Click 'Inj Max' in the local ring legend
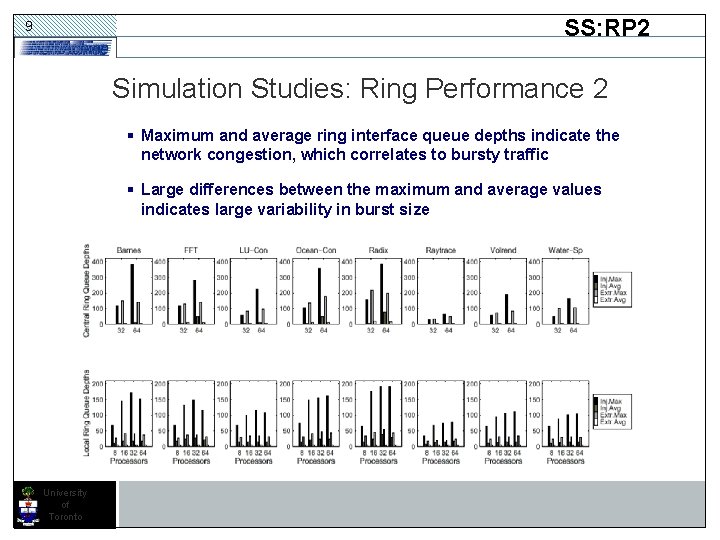This screenshot has height=540, width=720. pos(611,401)
